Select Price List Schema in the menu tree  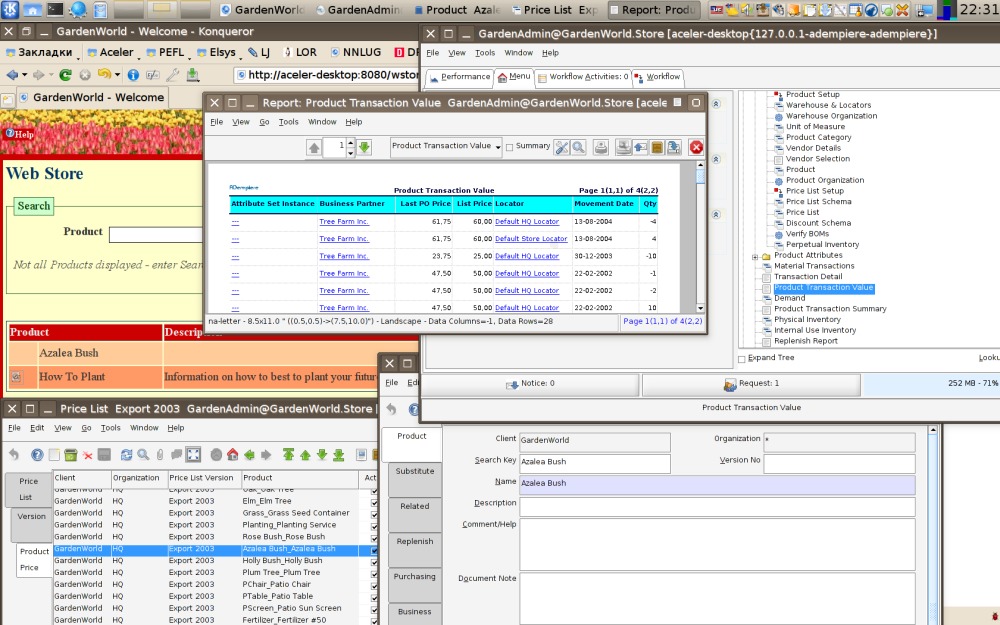tap(818, 202)
